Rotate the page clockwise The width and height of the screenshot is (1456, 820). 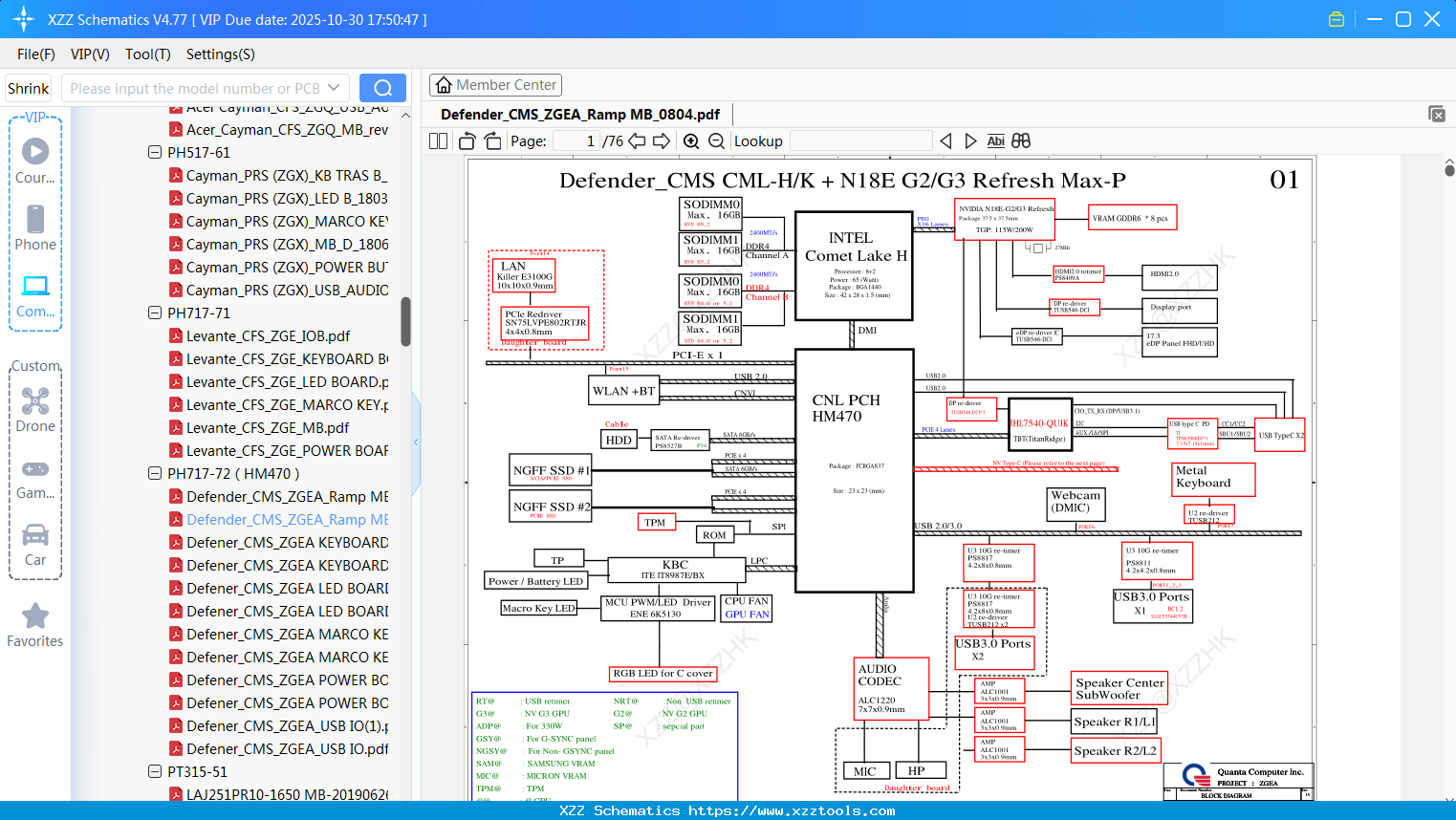(x=492, y=141)
